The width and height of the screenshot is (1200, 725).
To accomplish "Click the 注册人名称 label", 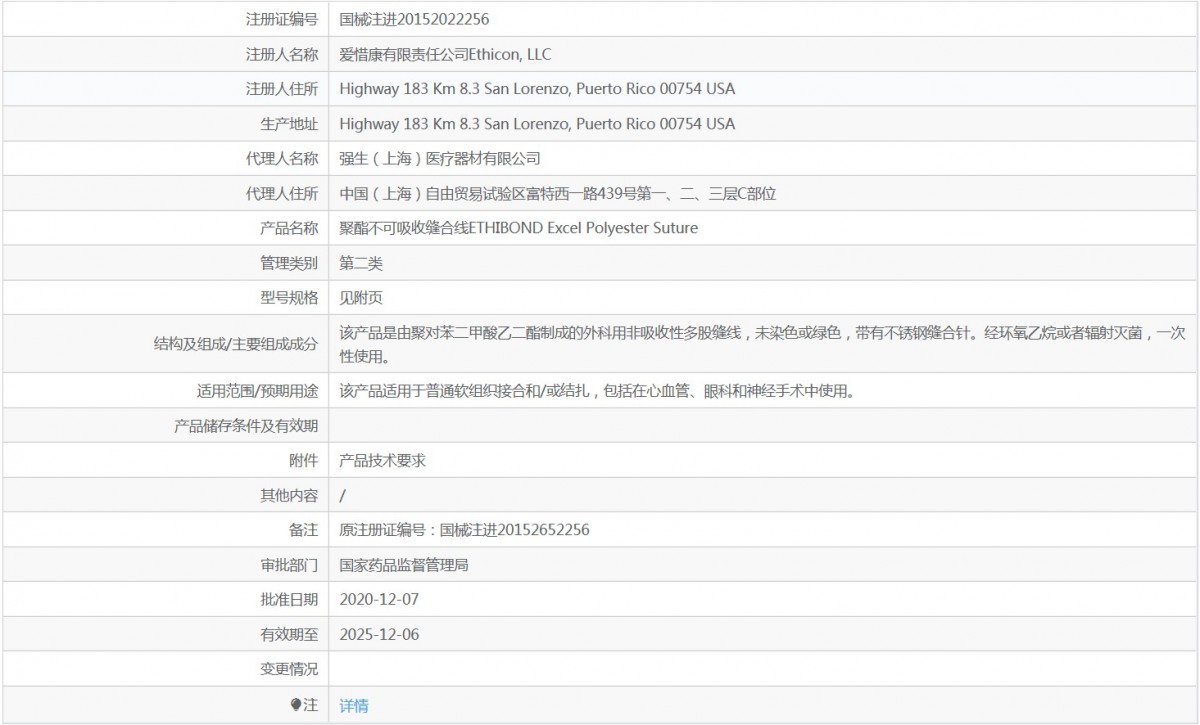I will (282, 54).
